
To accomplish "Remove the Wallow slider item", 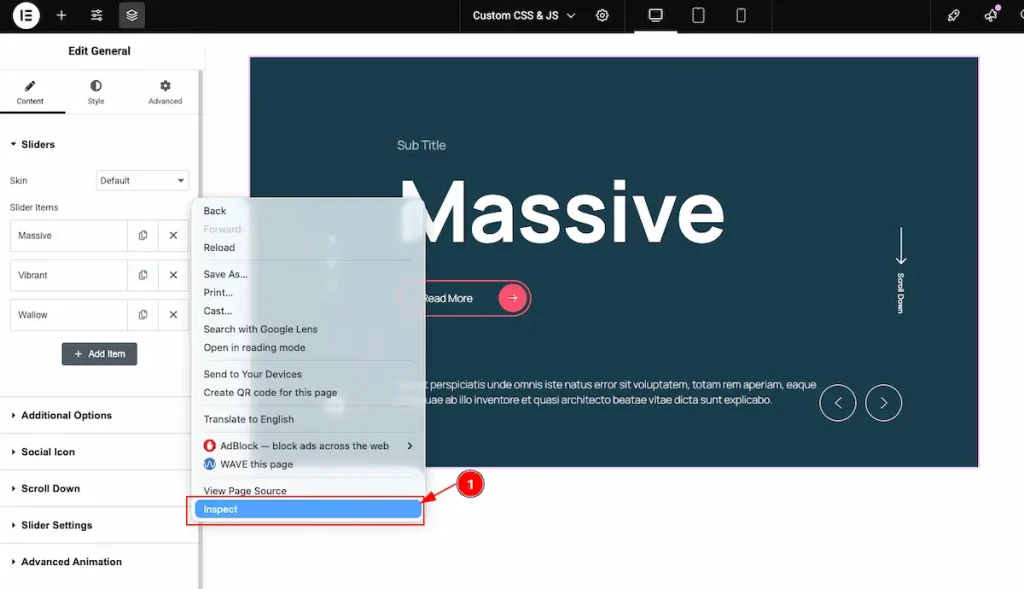I will coord(173,315).
